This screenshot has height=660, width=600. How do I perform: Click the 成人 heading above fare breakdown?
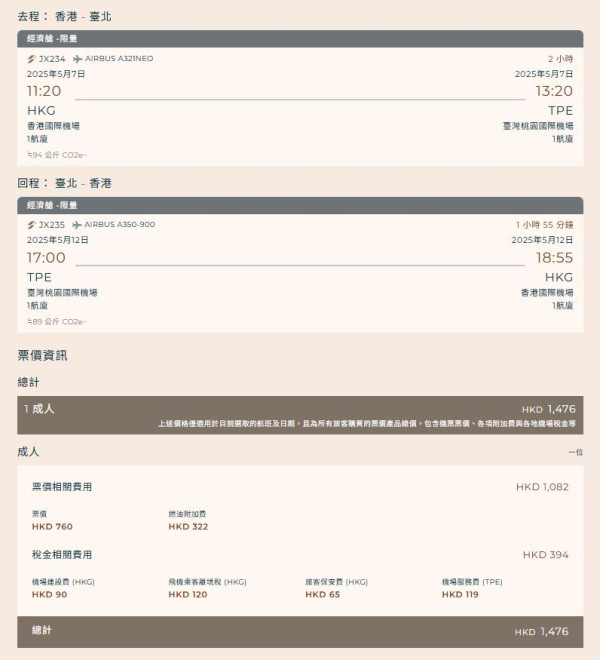click(28, 452)
